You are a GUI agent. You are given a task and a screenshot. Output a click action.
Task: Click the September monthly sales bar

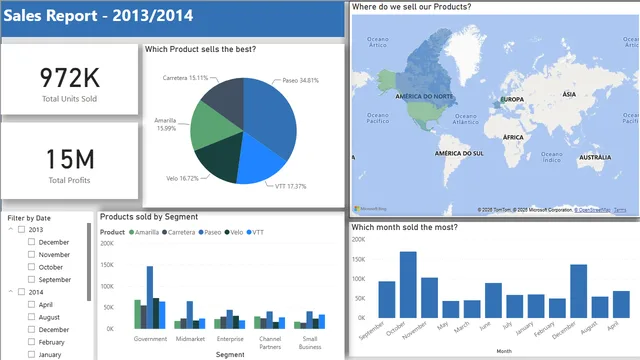[387, 299]
